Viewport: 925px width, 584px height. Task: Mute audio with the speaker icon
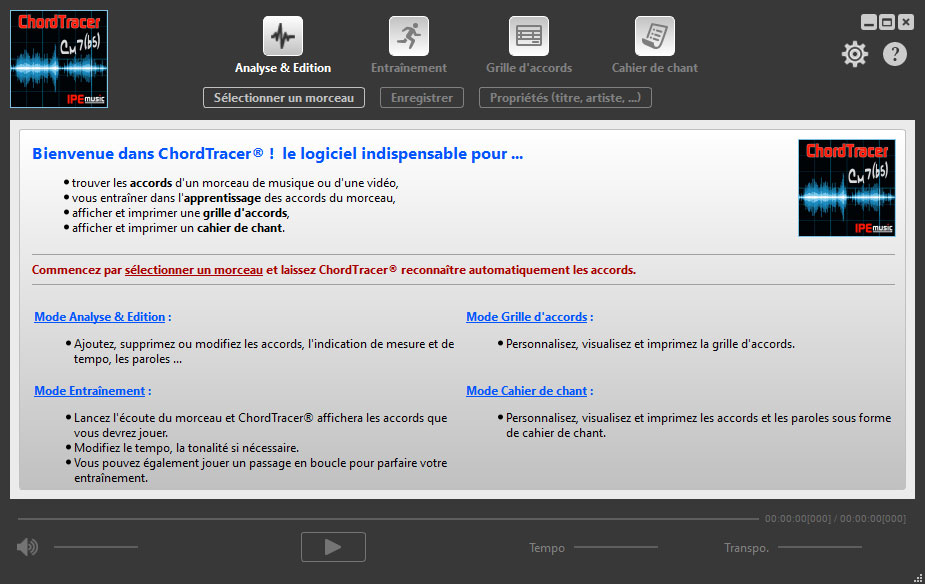point(27,547)
